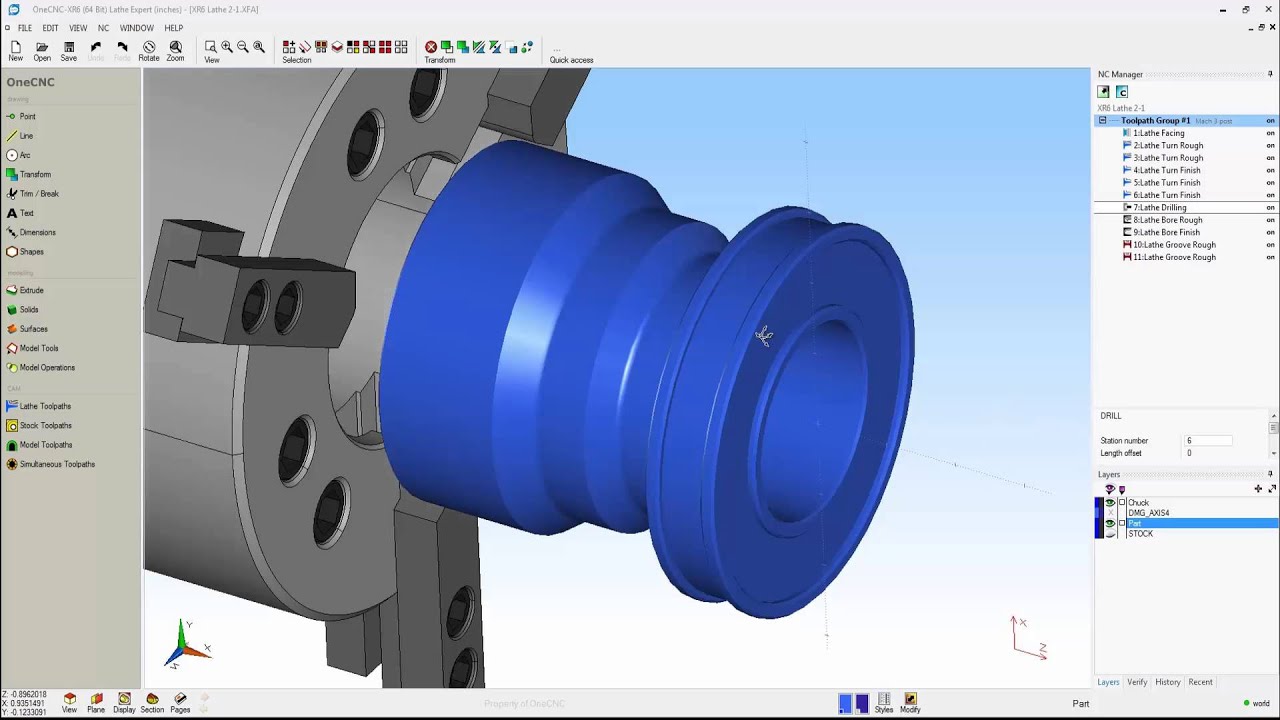Open Model Operations in the sidebar
Viewport: 1280px width, 720px height.
click(x=40, y=368)
